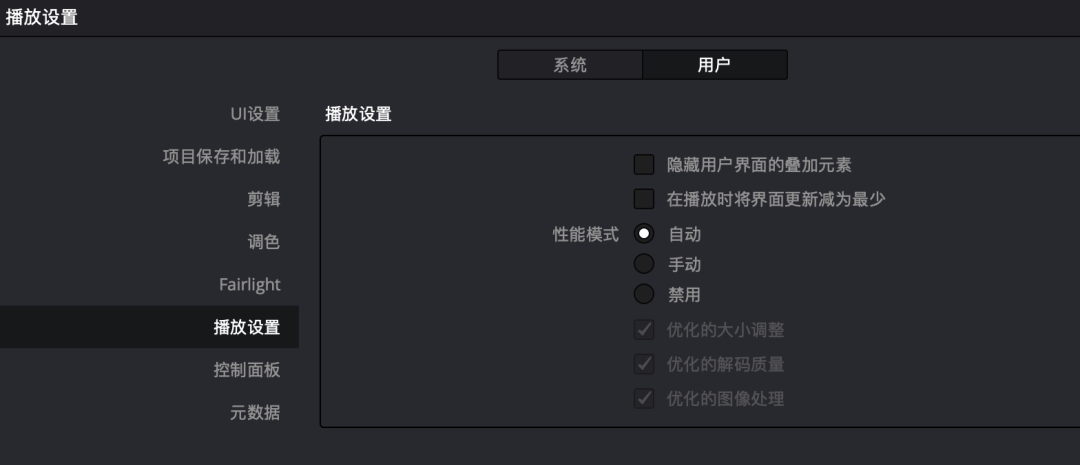The image size is (1080, 465).
Task: Enable 隐藏用户界面的叠加元素 checkbox
Action: tap(644, 165)
